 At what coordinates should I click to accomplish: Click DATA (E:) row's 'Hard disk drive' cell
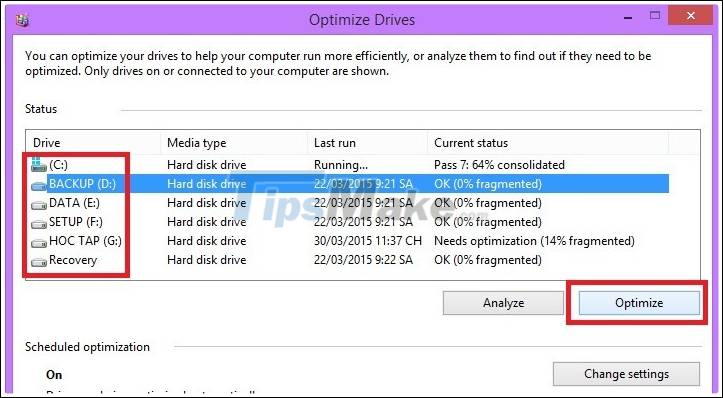pos(207,203)
